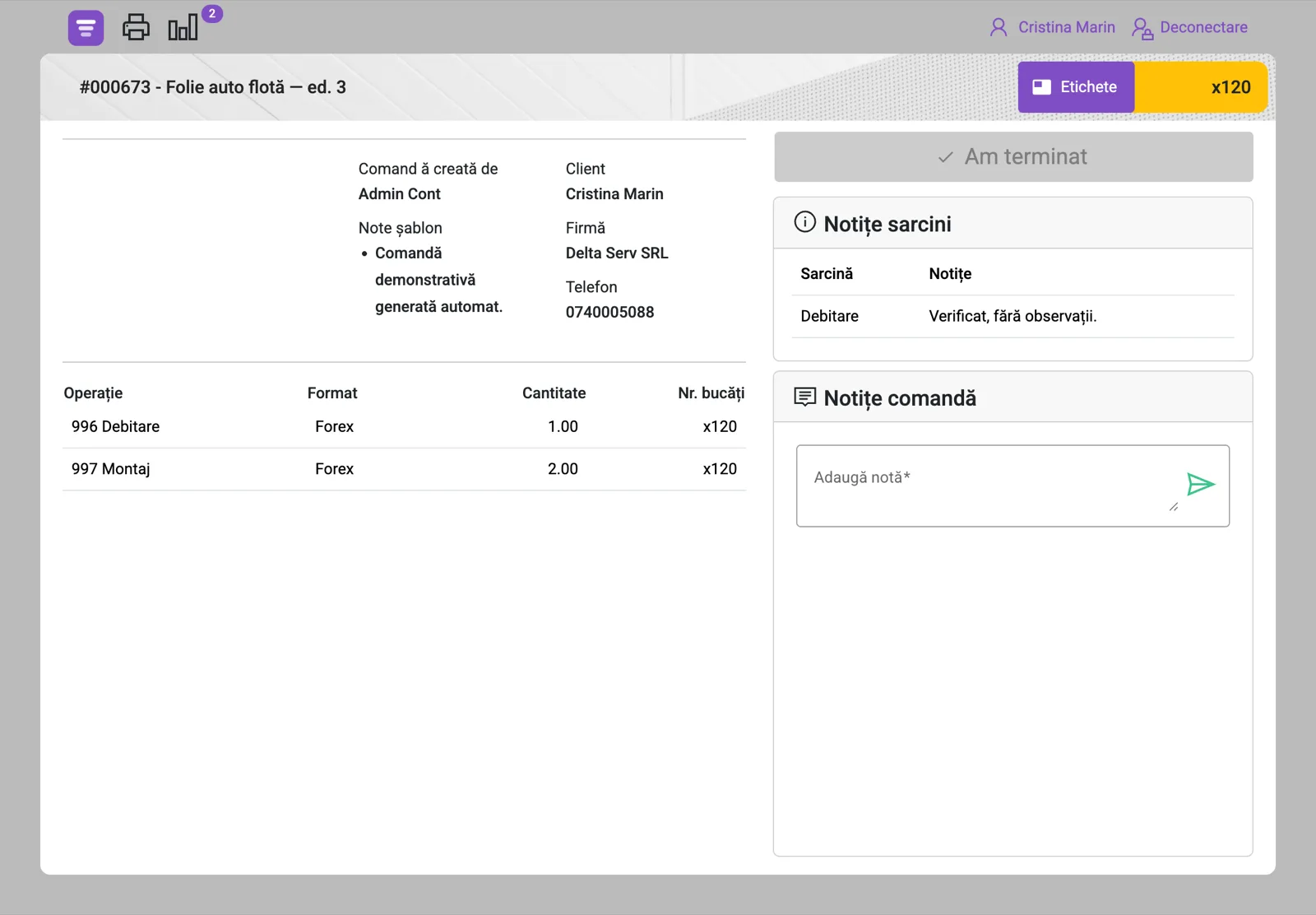Image resolution: width=1316 pixels, height=915 pixels.
Task: Log out using the Deconectare link
Action: tap(1203, 27)
